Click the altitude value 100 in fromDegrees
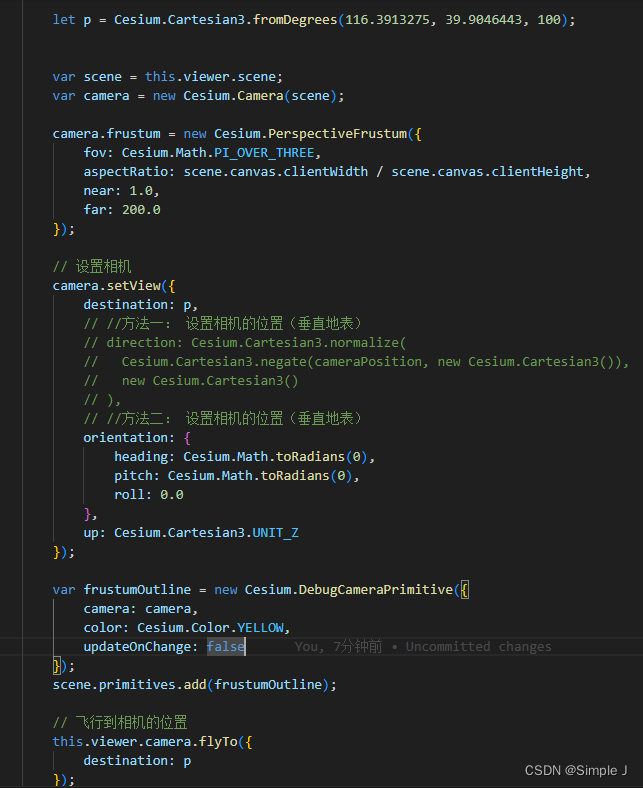 tap(549, 20)
